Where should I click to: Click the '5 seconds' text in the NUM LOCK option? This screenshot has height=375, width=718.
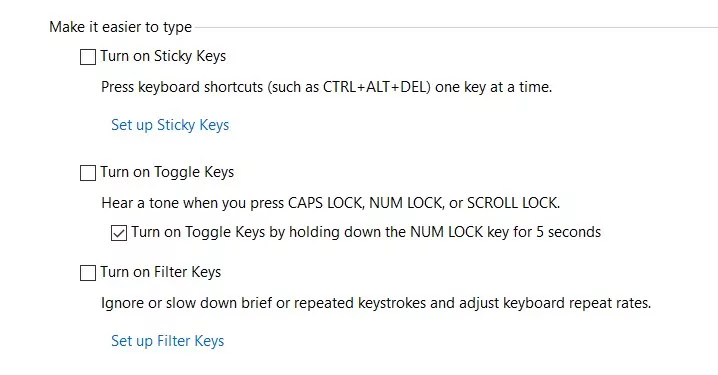click(568, 232)
